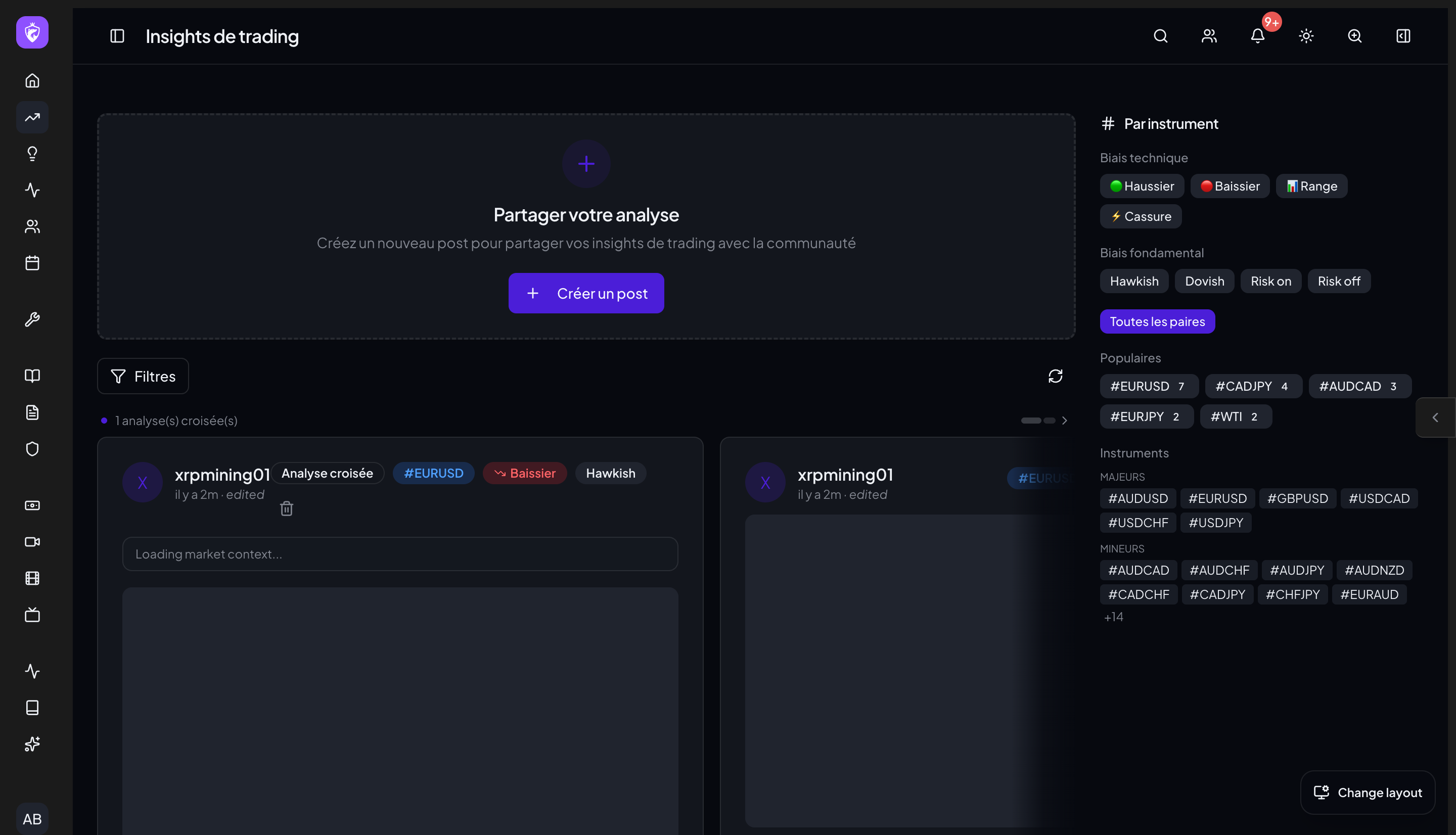Image resolution: width=1456 pixels, height=835 pixels.
Task: Filter by Haussier technical bias
Action: tap(1142, 186)
